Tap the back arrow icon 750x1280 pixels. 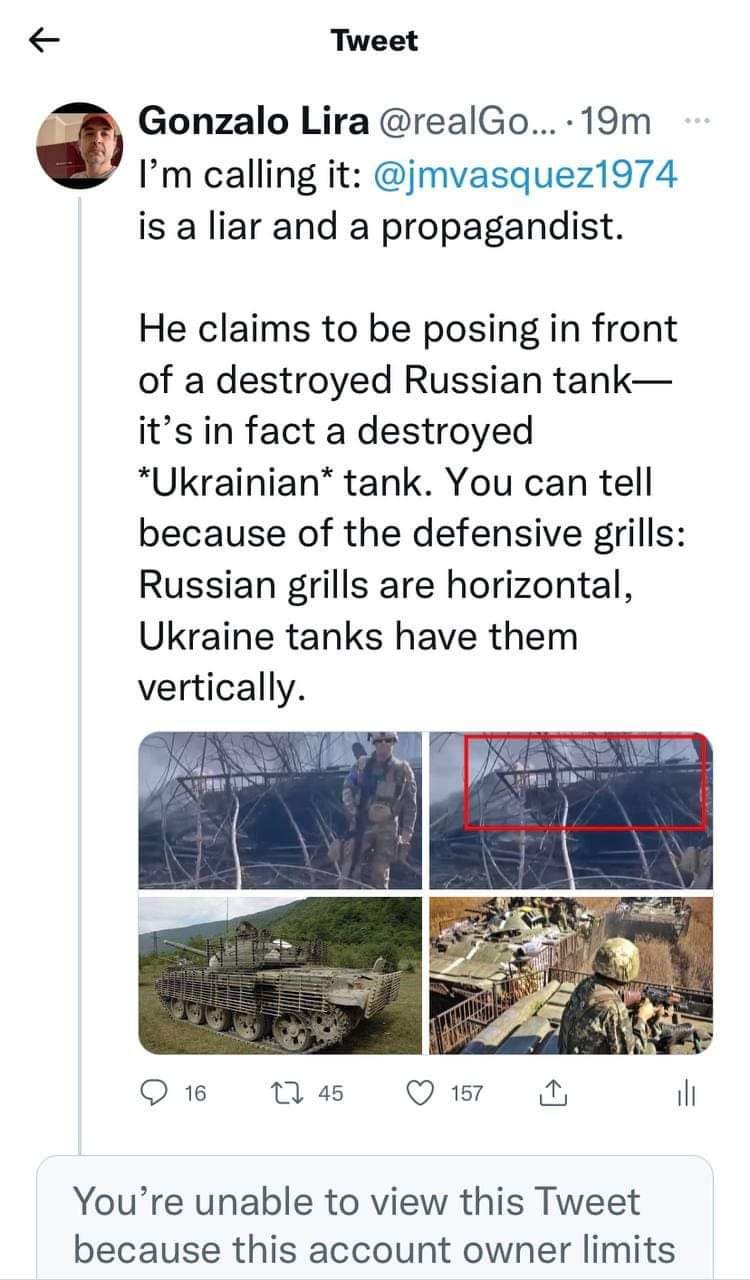[43, 41]
